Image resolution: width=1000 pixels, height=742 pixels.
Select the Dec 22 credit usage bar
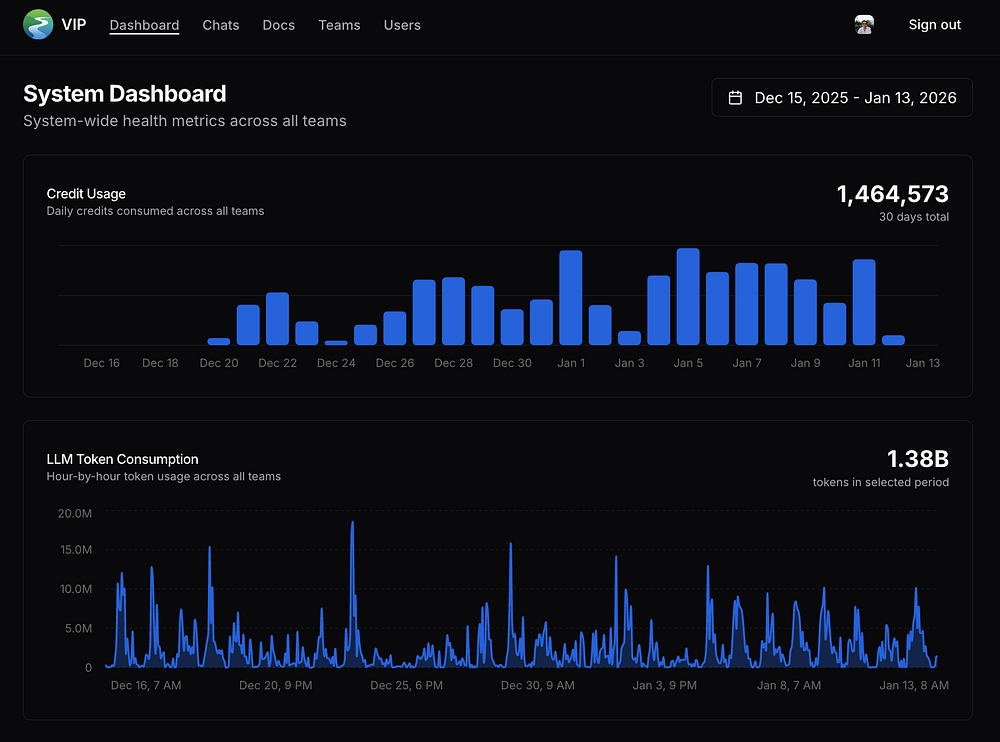click(277, 319)
